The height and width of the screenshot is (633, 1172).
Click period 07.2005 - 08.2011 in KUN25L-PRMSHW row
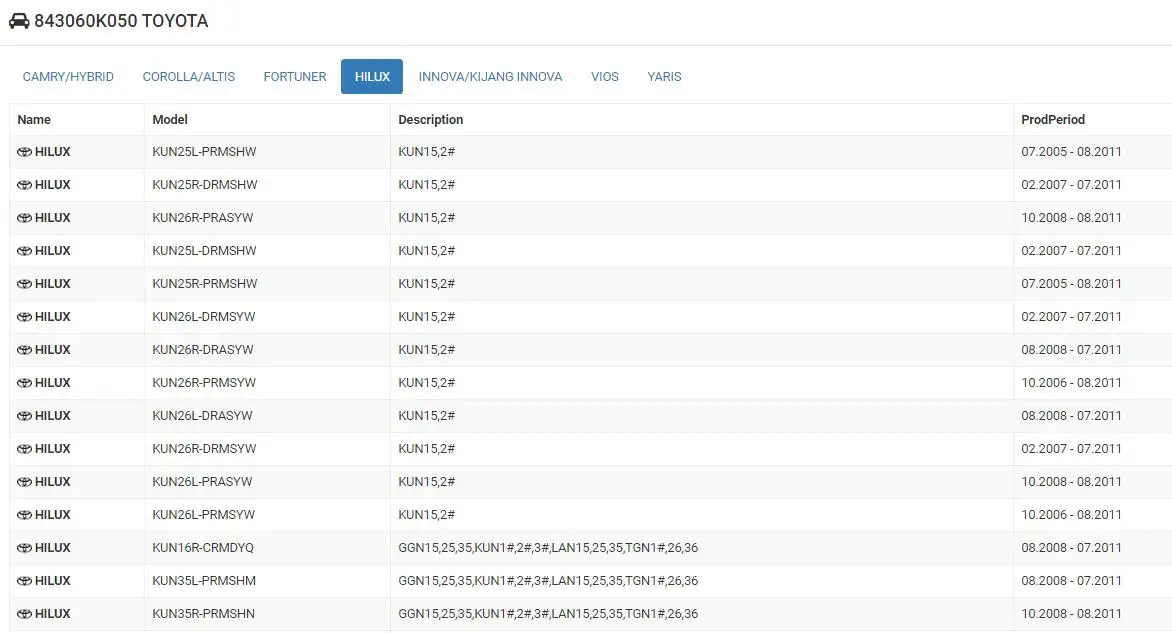pyautogui.click(x=1071, y=152)
